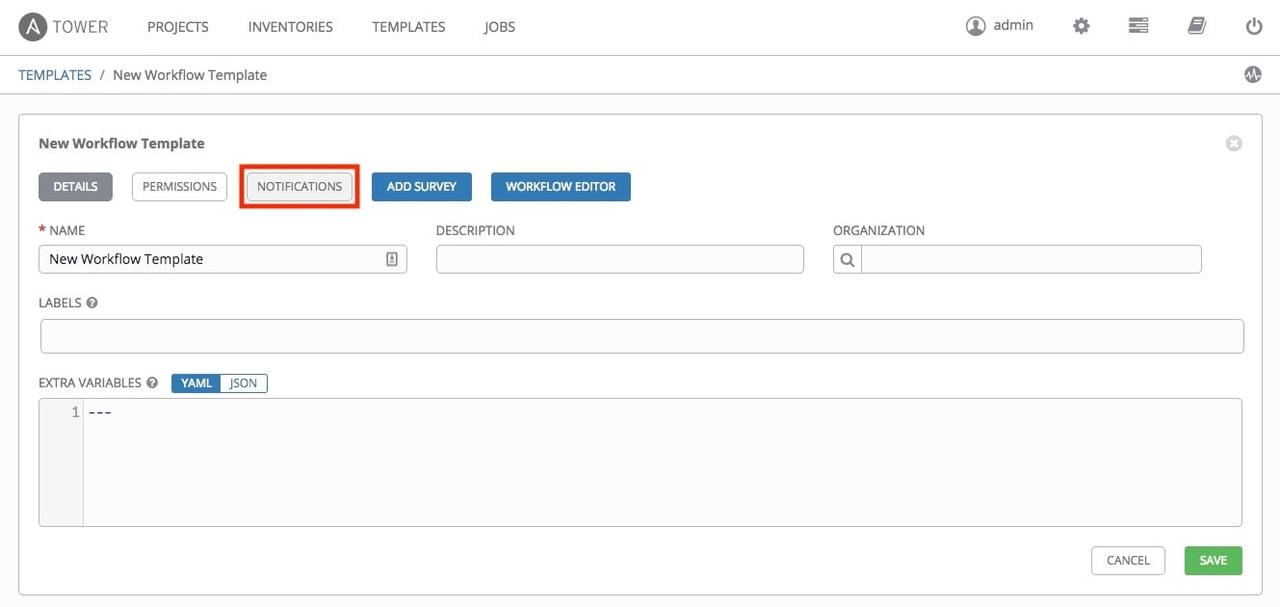This screenshot has width=1280, height=607.
Task: Open the admin user profile icon
Action: tap(976, 25)
